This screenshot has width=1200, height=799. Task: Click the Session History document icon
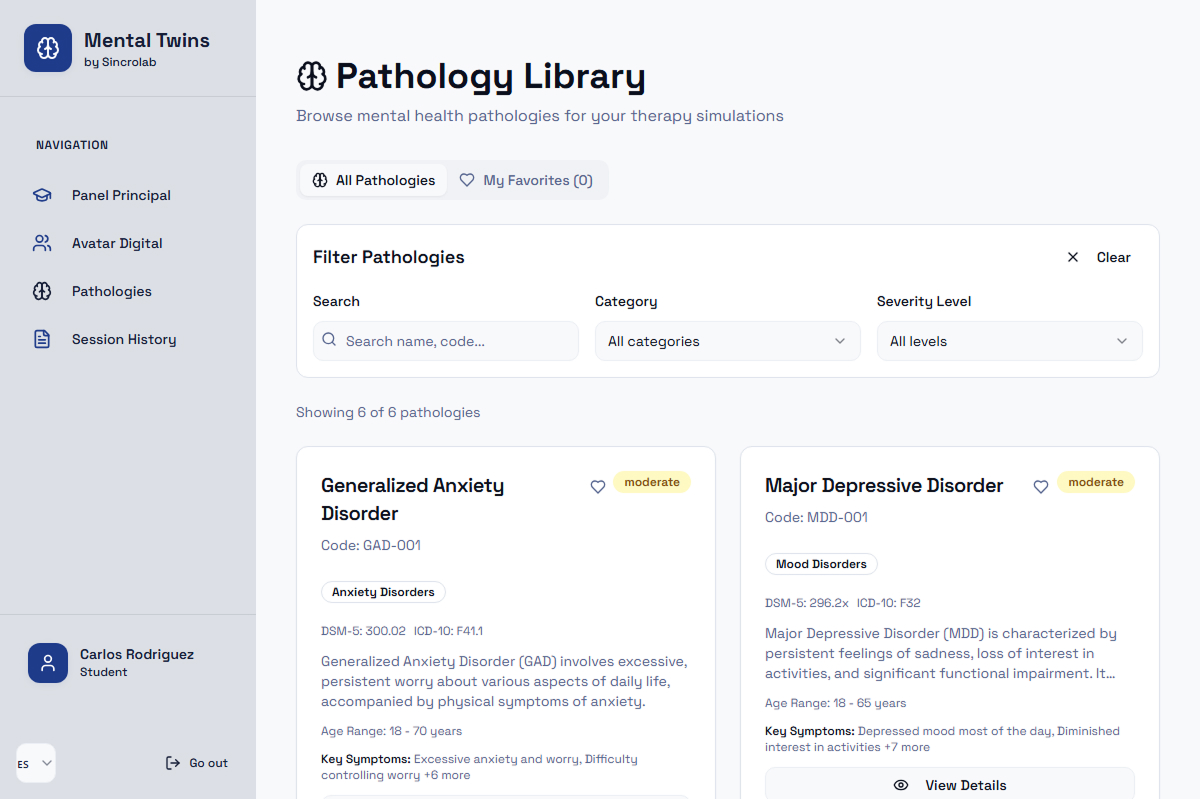pyautogui.click(x=42, y=339)
